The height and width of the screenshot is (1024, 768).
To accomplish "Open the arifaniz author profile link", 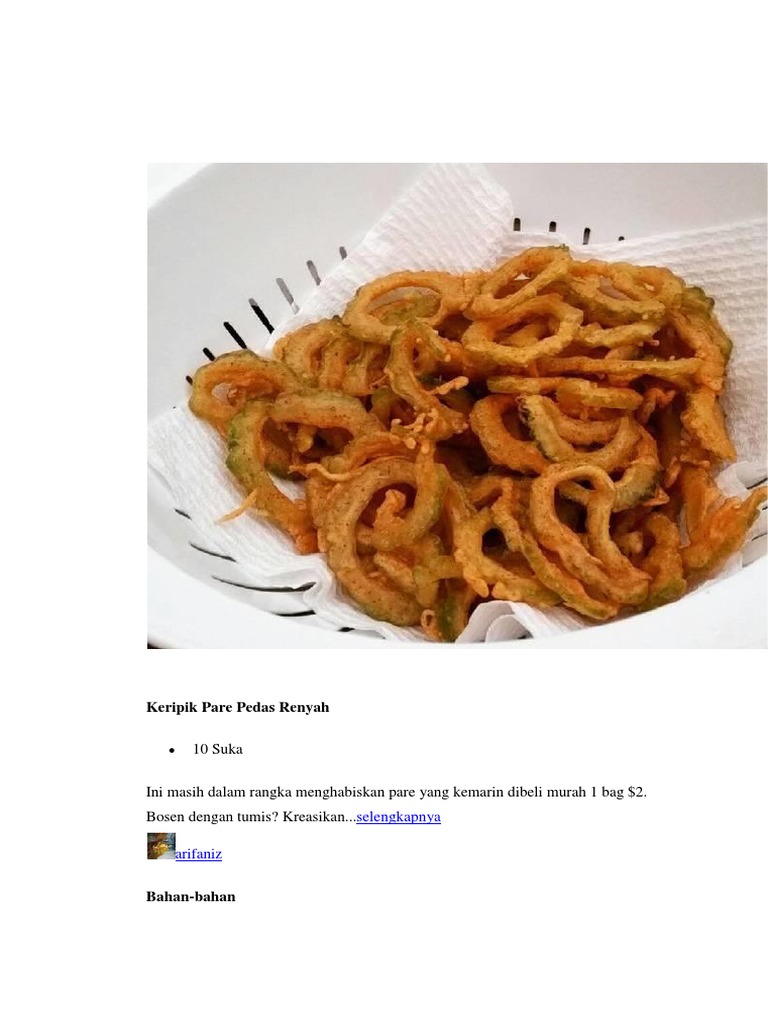I will coord(199,854).
